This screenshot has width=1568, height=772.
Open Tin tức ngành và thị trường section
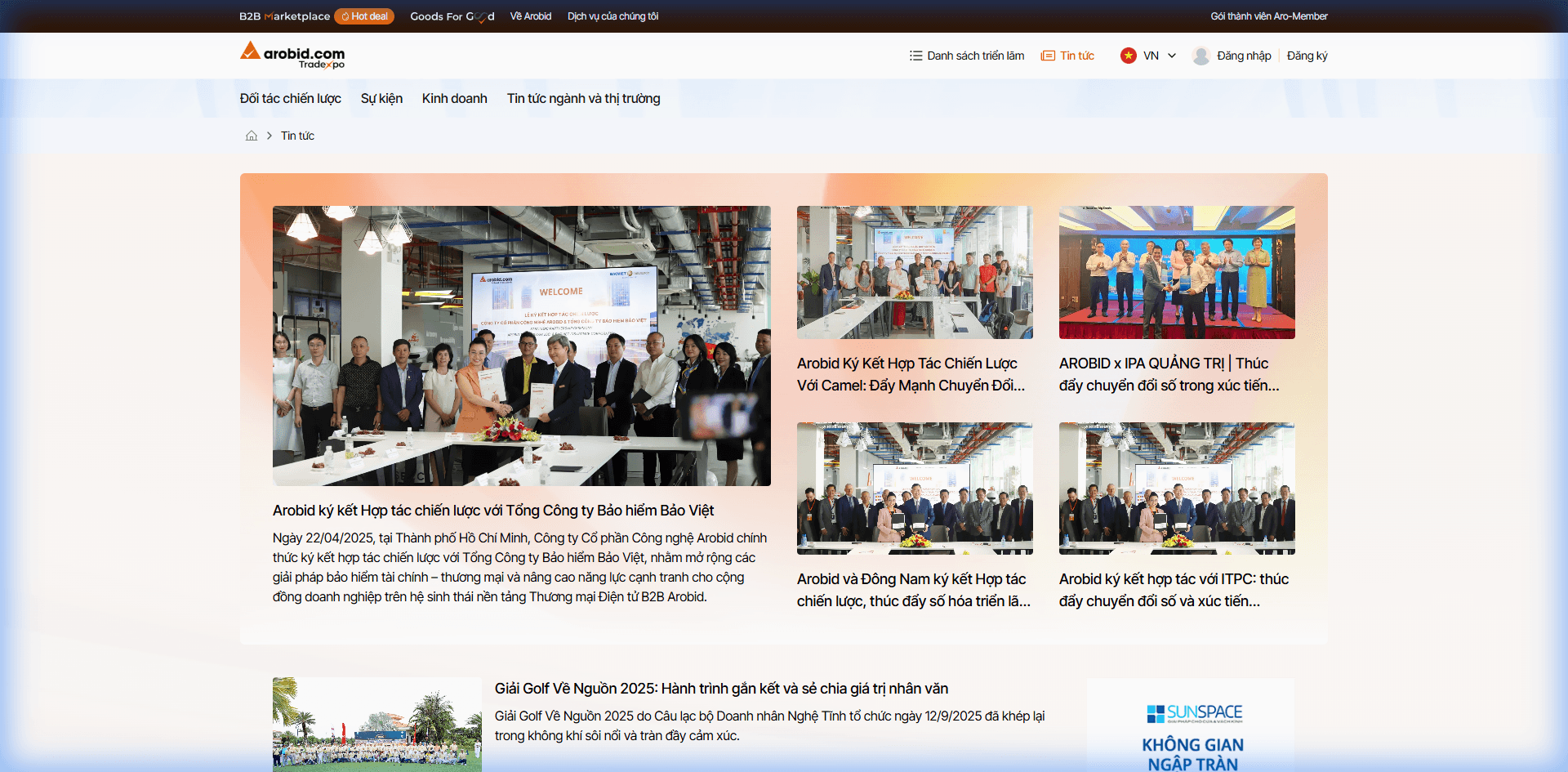click(583, 98)
